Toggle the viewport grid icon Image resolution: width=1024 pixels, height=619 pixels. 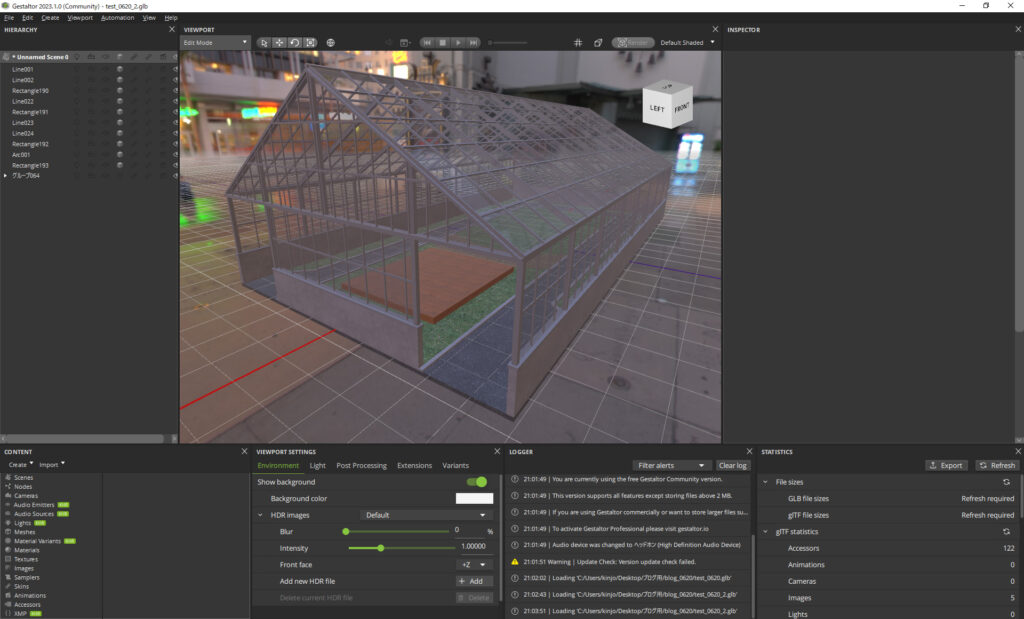point(578,43)
